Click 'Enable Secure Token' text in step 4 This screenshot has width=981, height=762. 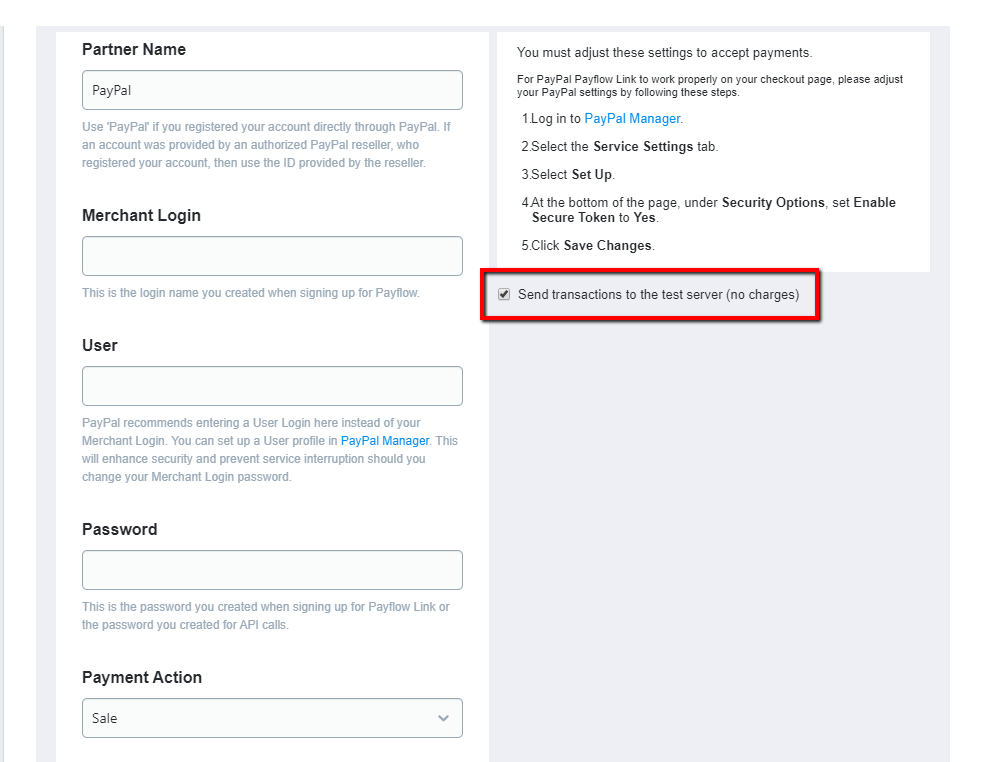714,210
